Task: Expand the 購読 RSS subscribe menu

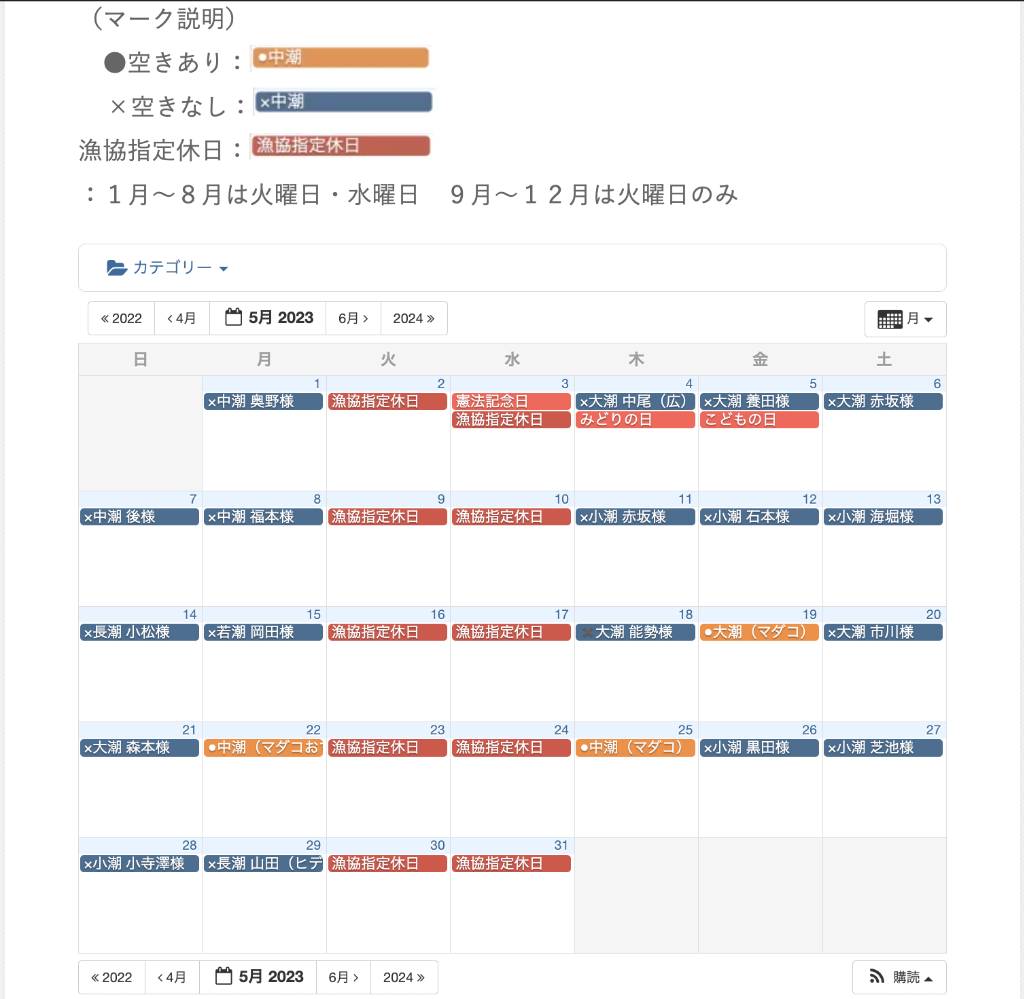Action: pyautogui.click(x=899, y=977)
